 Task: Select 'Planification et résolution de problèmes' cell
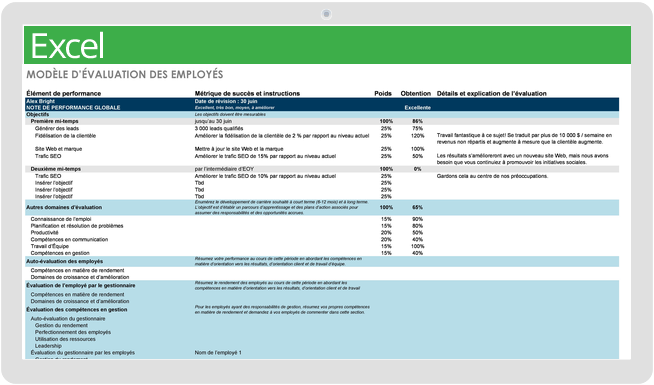coord(77,226)
